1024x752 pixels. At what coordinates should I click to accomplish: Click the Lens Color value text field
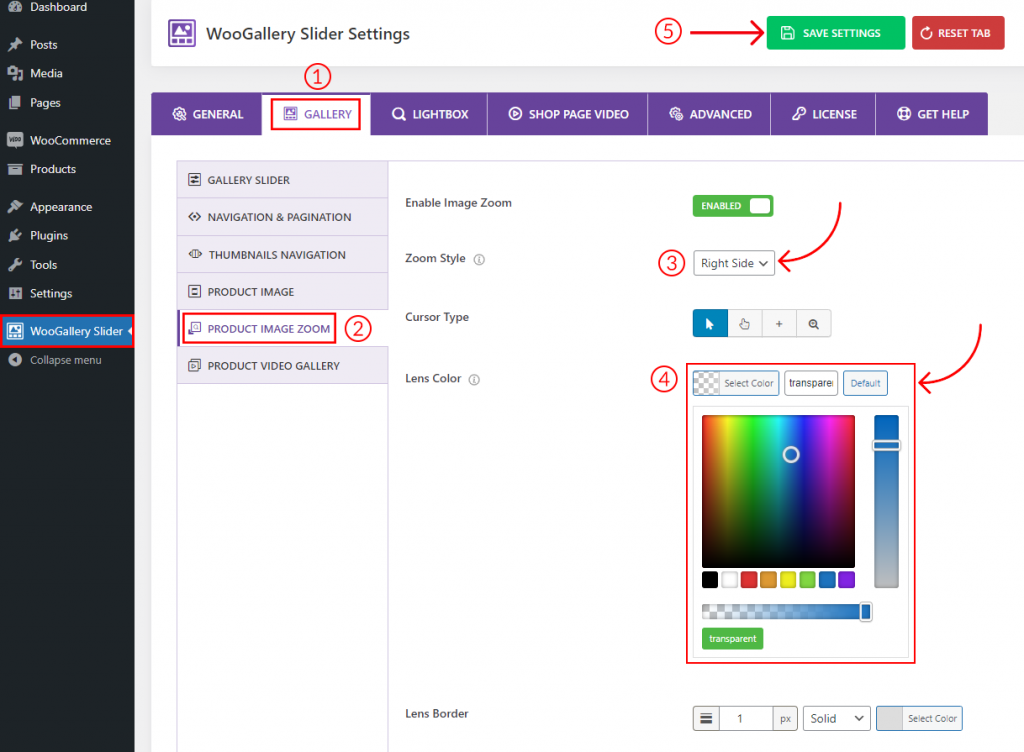811,383
